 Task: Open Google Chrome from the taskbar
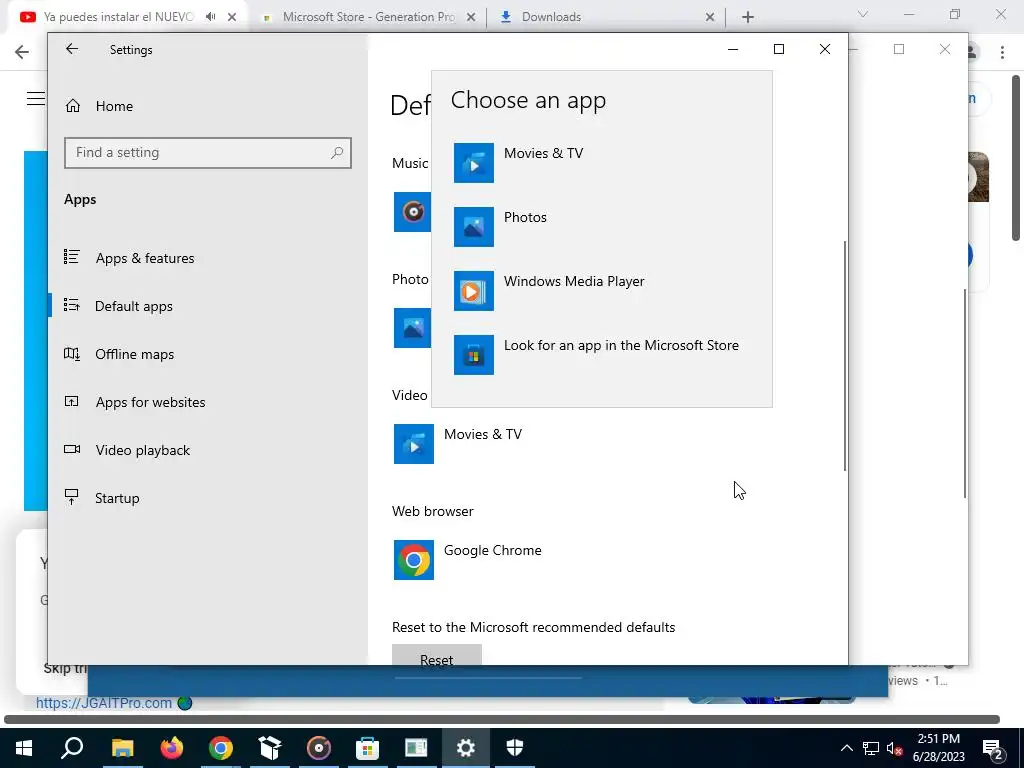221,748
